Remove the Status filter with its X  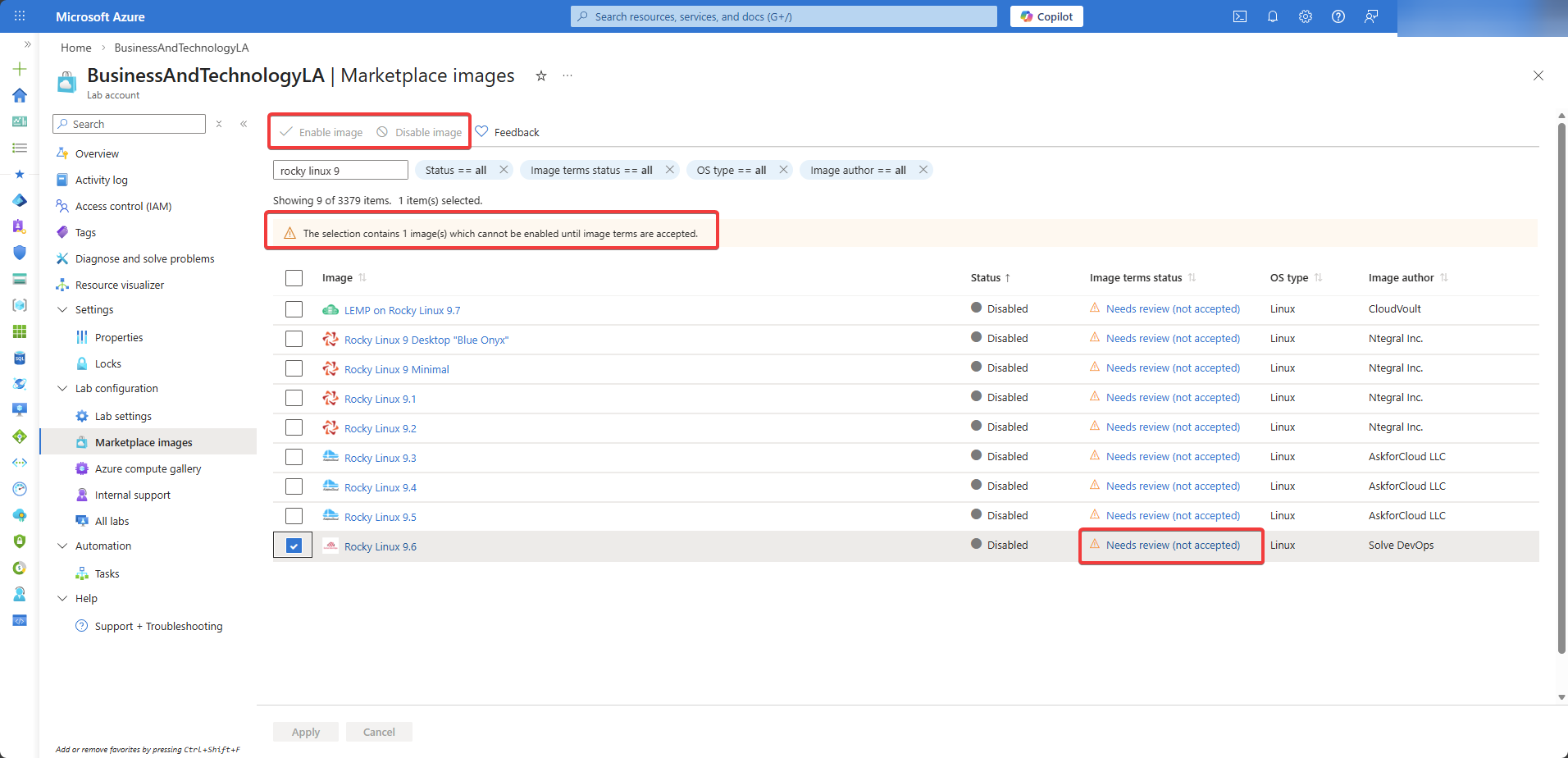(504, 170)
